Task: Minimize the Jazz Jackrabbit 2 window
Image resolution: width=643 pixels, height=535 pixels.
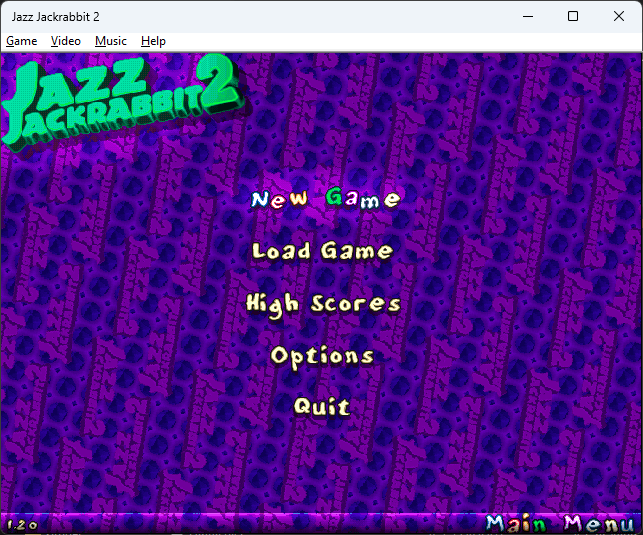Action: (x=528, y=16)
